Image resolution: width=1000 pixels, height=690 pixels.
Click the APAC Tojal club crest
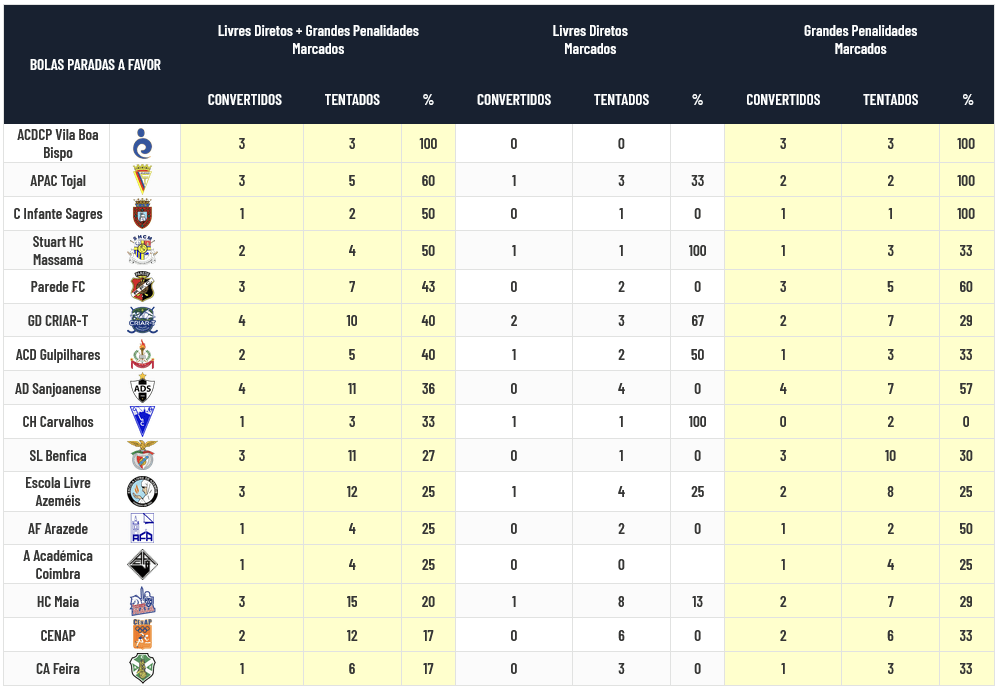(143, 181)
